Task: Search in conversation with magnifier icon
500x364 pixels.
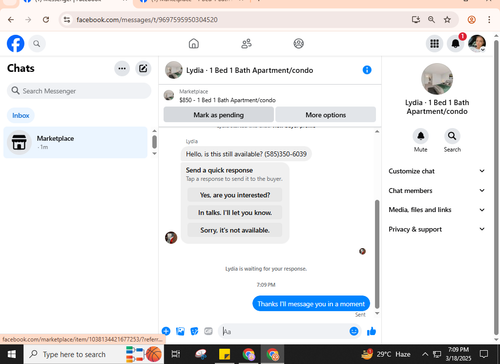Action: (x=452, y=136)
